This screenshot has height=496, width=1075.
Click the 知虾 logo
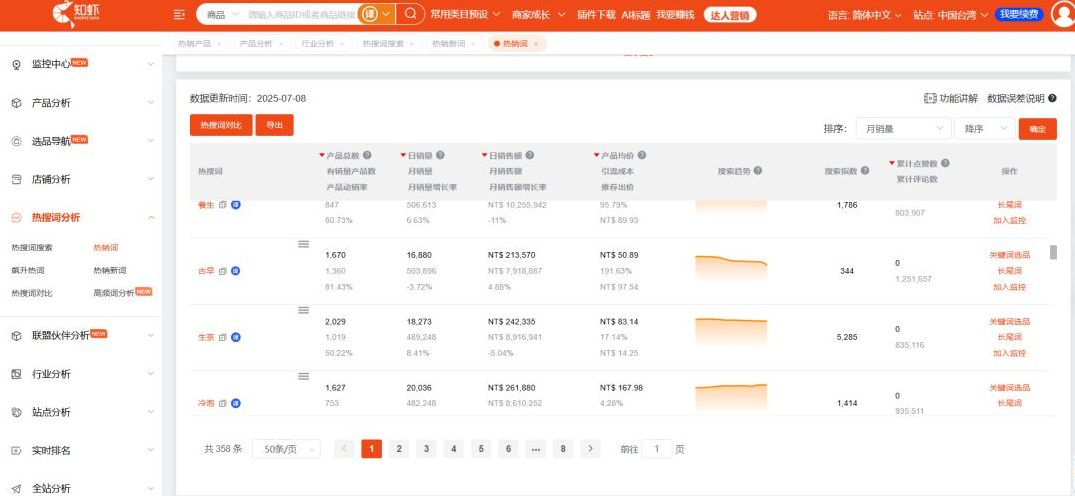(74, 13)
